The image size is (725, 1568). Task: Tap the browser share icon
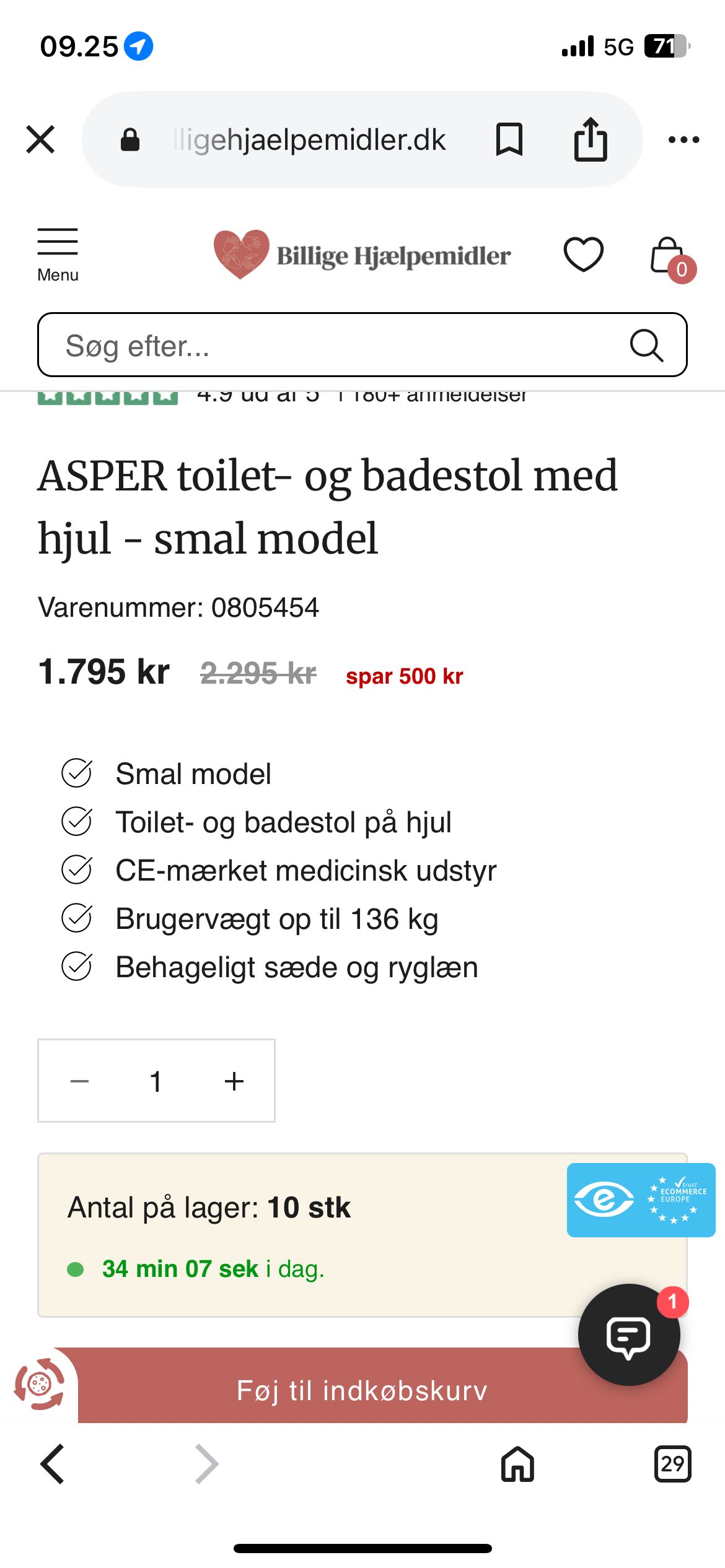[x=591, y=139]
